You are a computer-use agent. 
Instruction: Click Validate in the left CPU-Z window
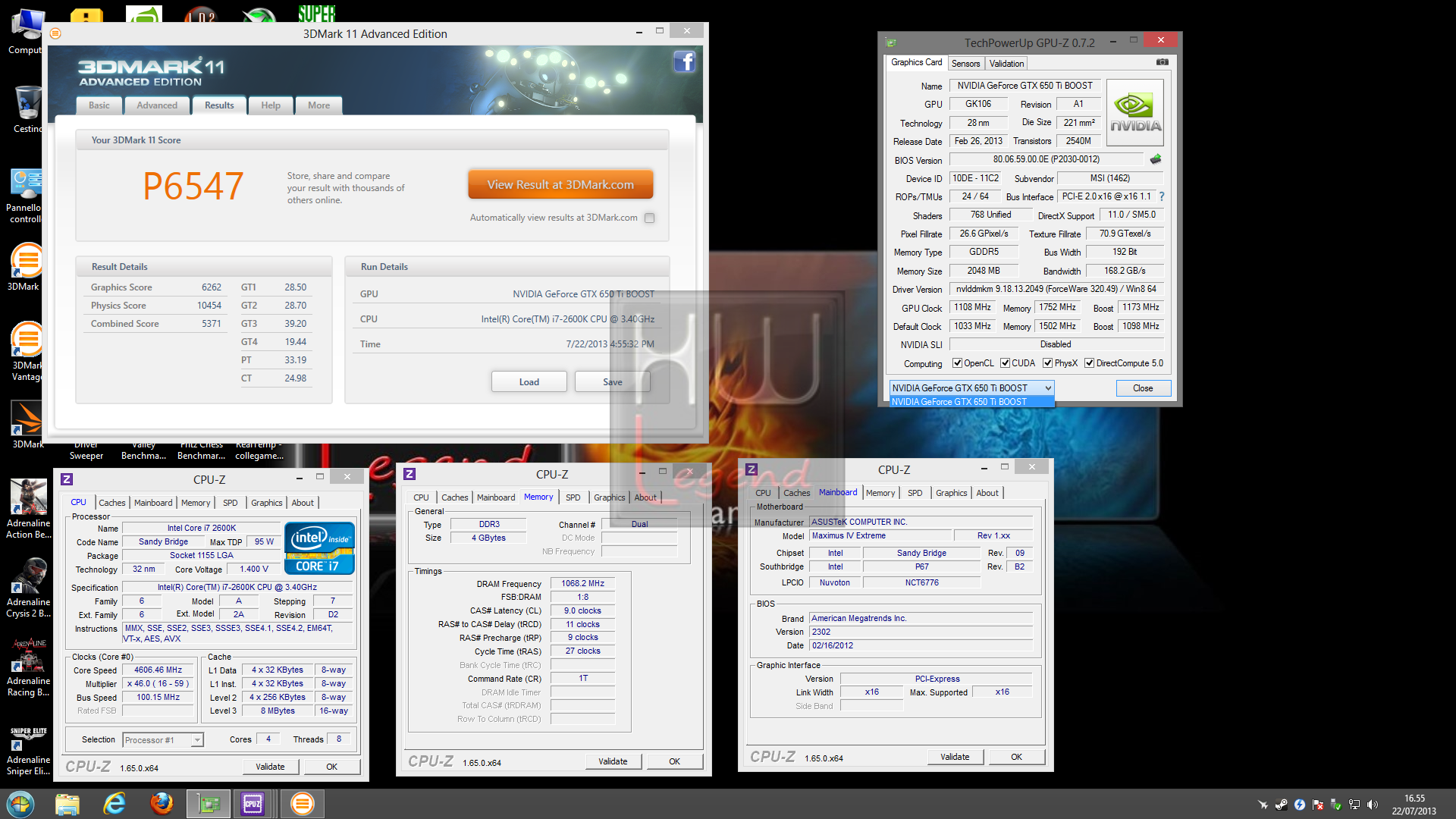(x=270, y=767)
